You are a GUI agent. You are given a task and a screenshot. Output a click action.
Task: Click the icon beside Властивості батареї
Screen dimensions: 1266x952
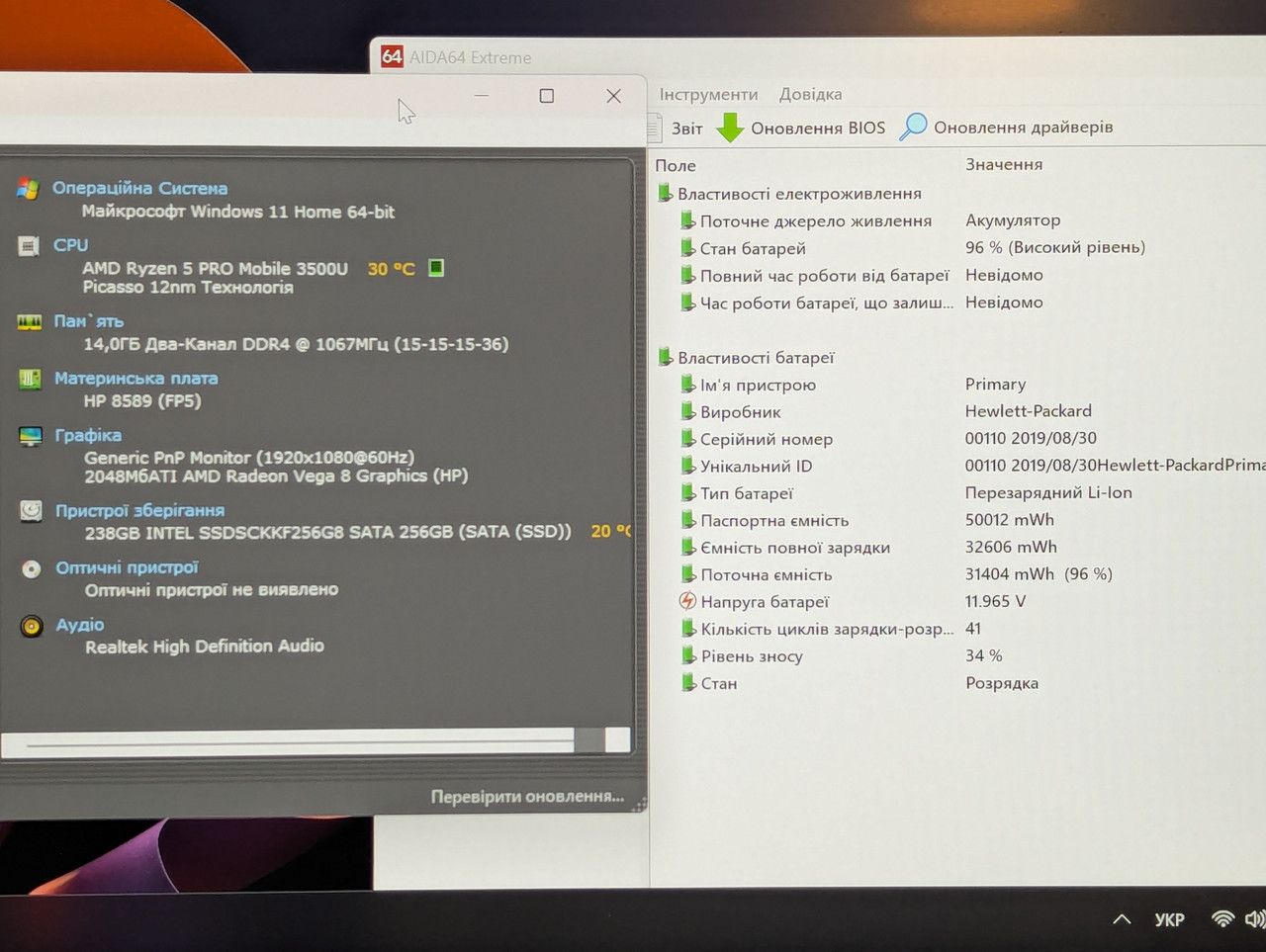tap(666, 357)
